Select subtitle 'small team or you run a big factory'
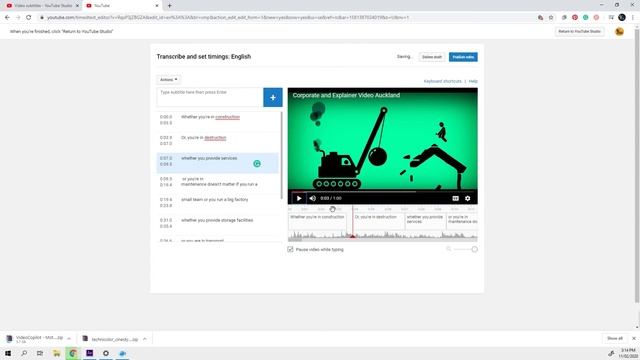 pos(218,203)
